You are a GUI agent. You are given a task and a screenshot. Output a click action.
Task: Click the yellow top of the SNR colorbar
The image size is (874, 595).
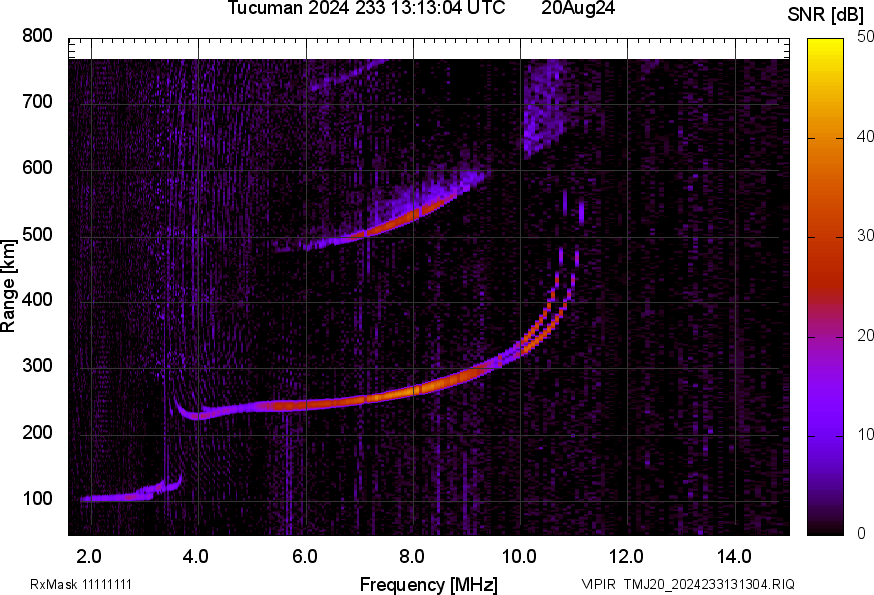(826, 47)
